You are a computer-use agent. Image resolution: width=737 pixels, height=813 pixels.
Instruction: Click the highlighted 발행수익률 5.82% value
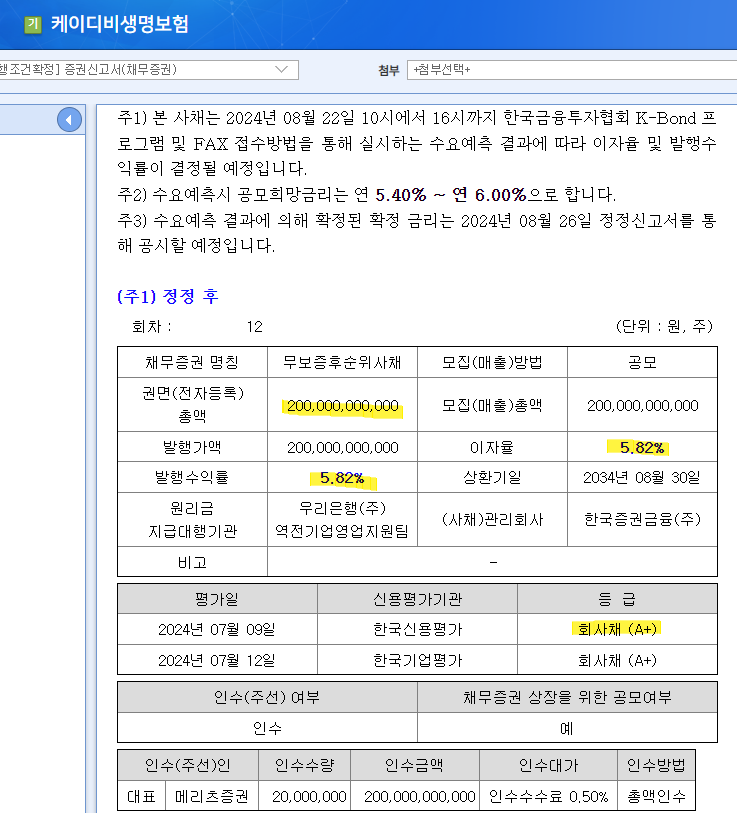click(342, 478)
